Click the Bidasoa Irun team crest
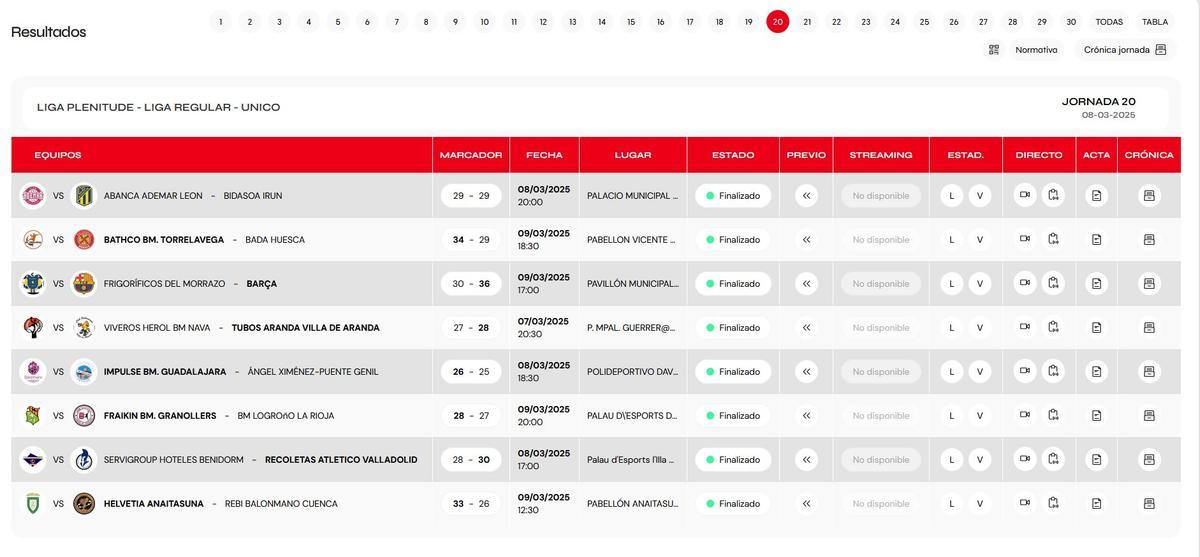The image size is (1200, 557). [84, 196]
